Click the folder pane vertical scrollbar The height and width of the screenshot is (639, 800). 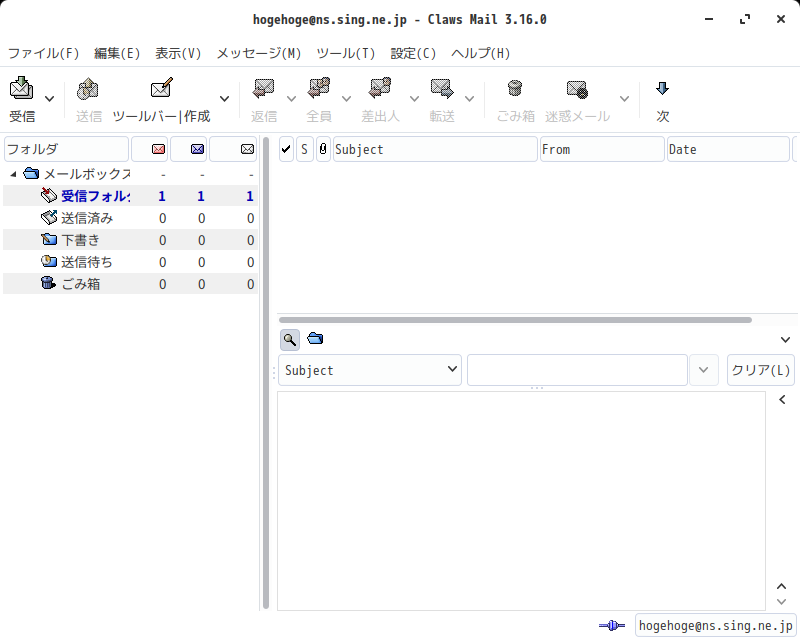coord(266,373)
